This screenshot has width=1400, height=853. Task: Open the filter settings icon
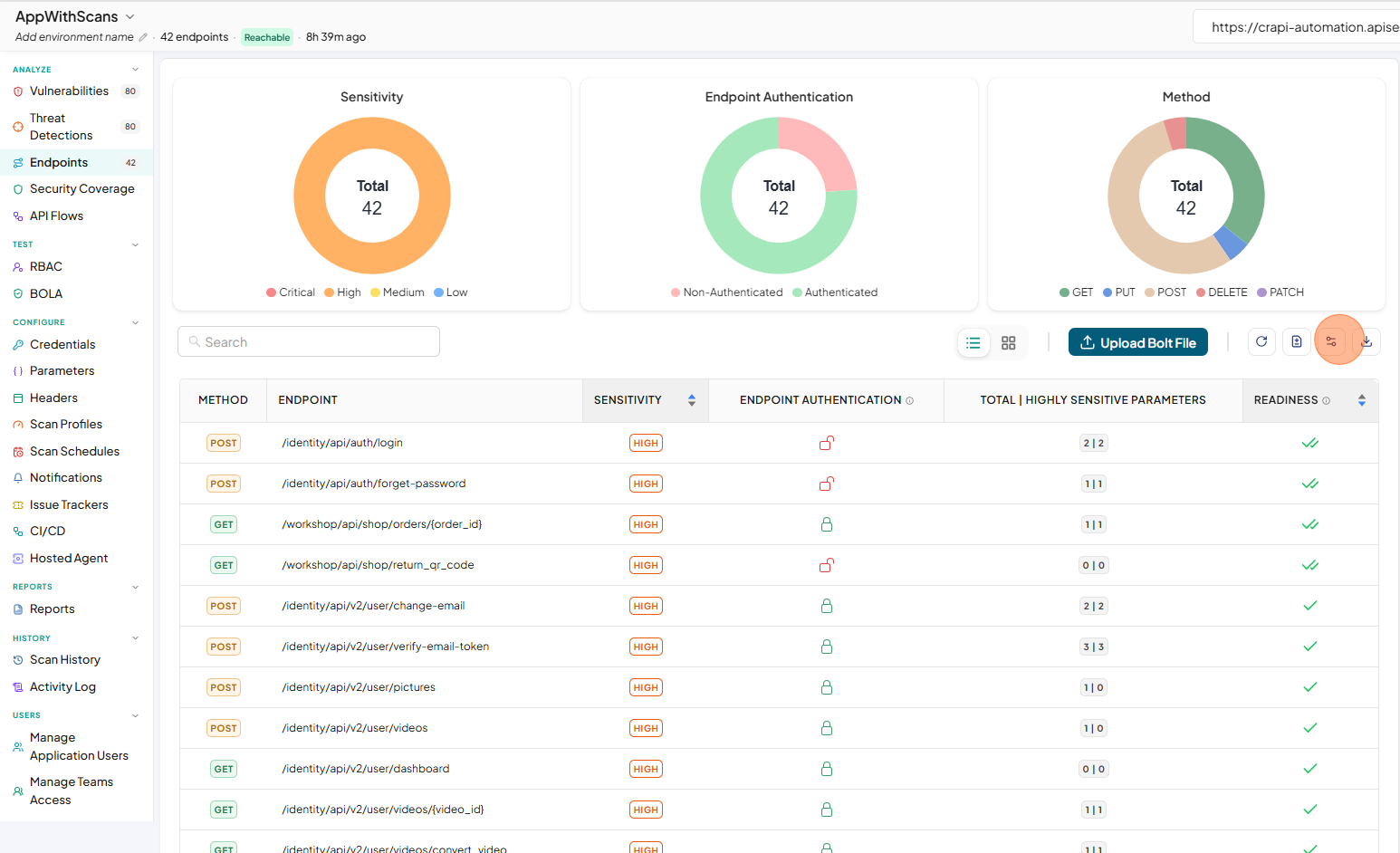click(1331, 341)
